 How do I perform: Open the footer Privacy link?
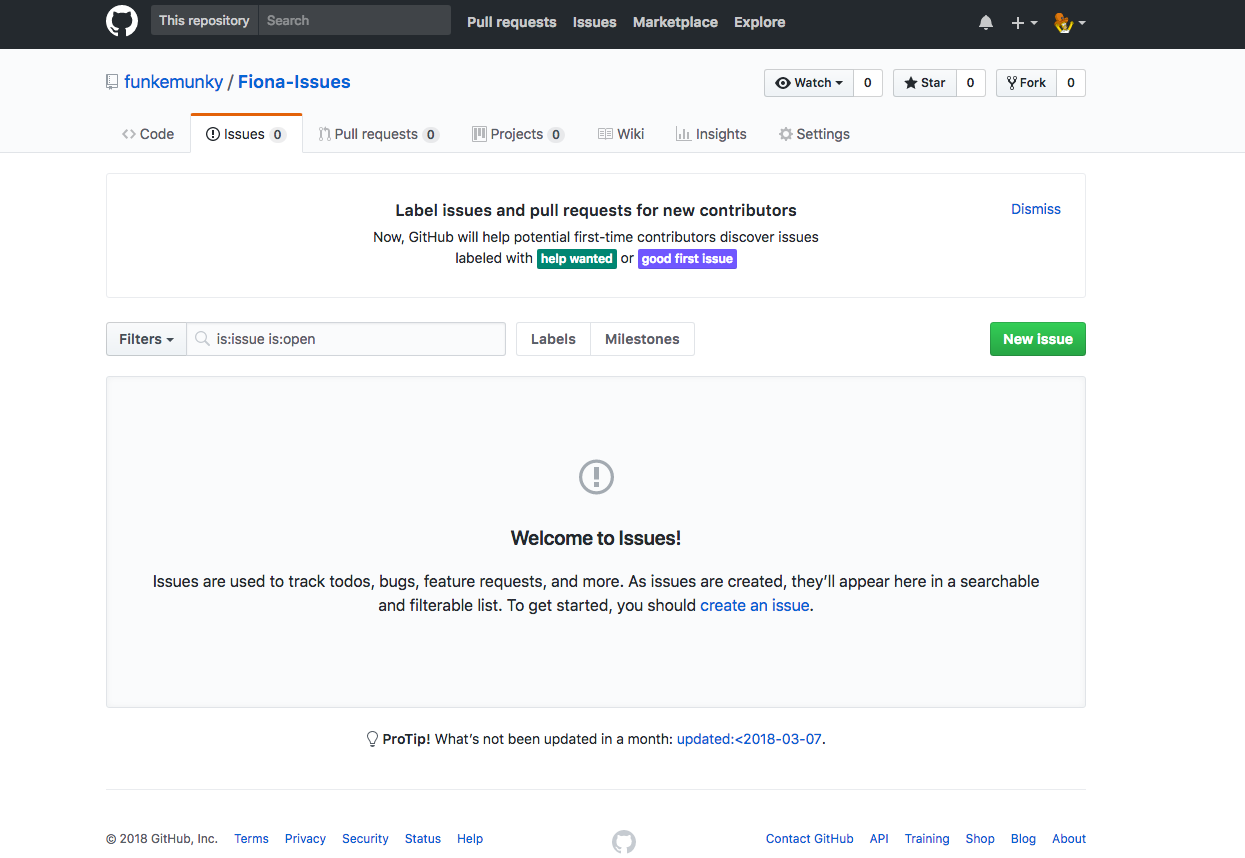pos(305,839)
